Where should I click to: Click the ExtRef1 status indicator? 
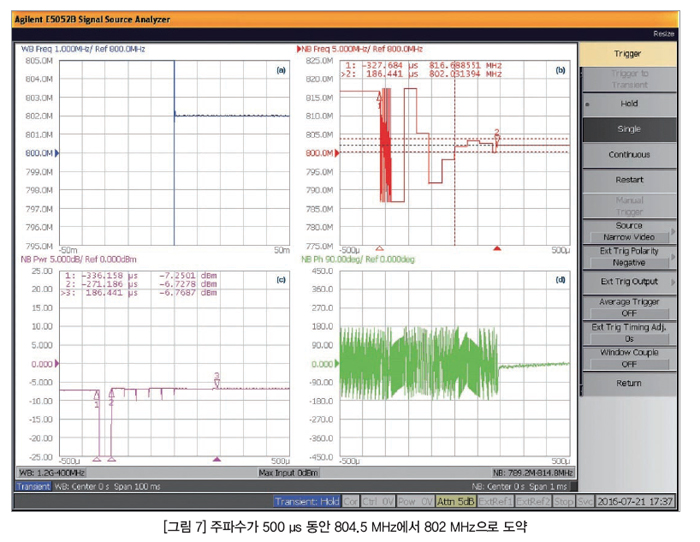point(496,502)
